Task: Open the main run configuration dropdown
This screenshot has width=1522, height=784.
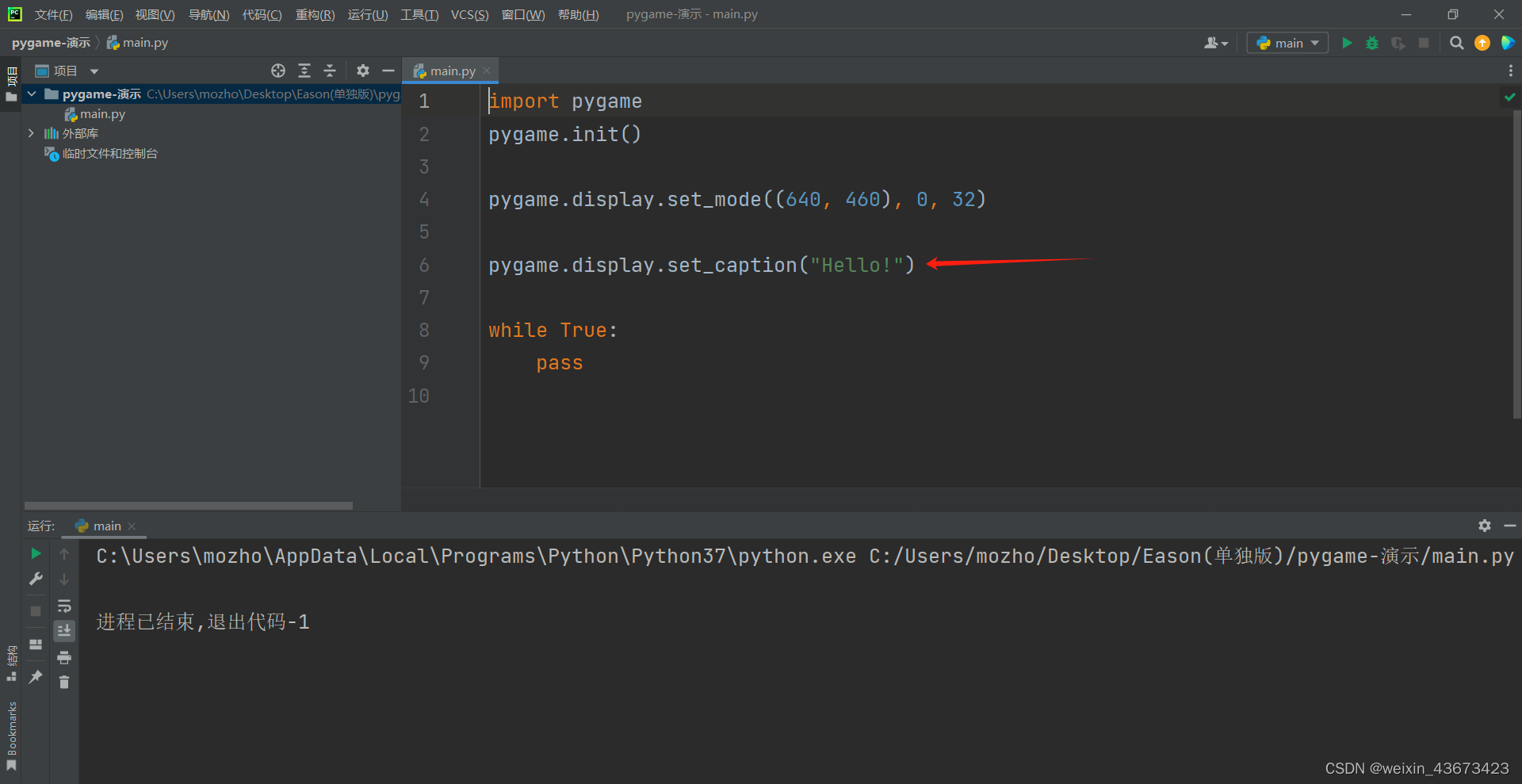Action: coord(1287,43)
